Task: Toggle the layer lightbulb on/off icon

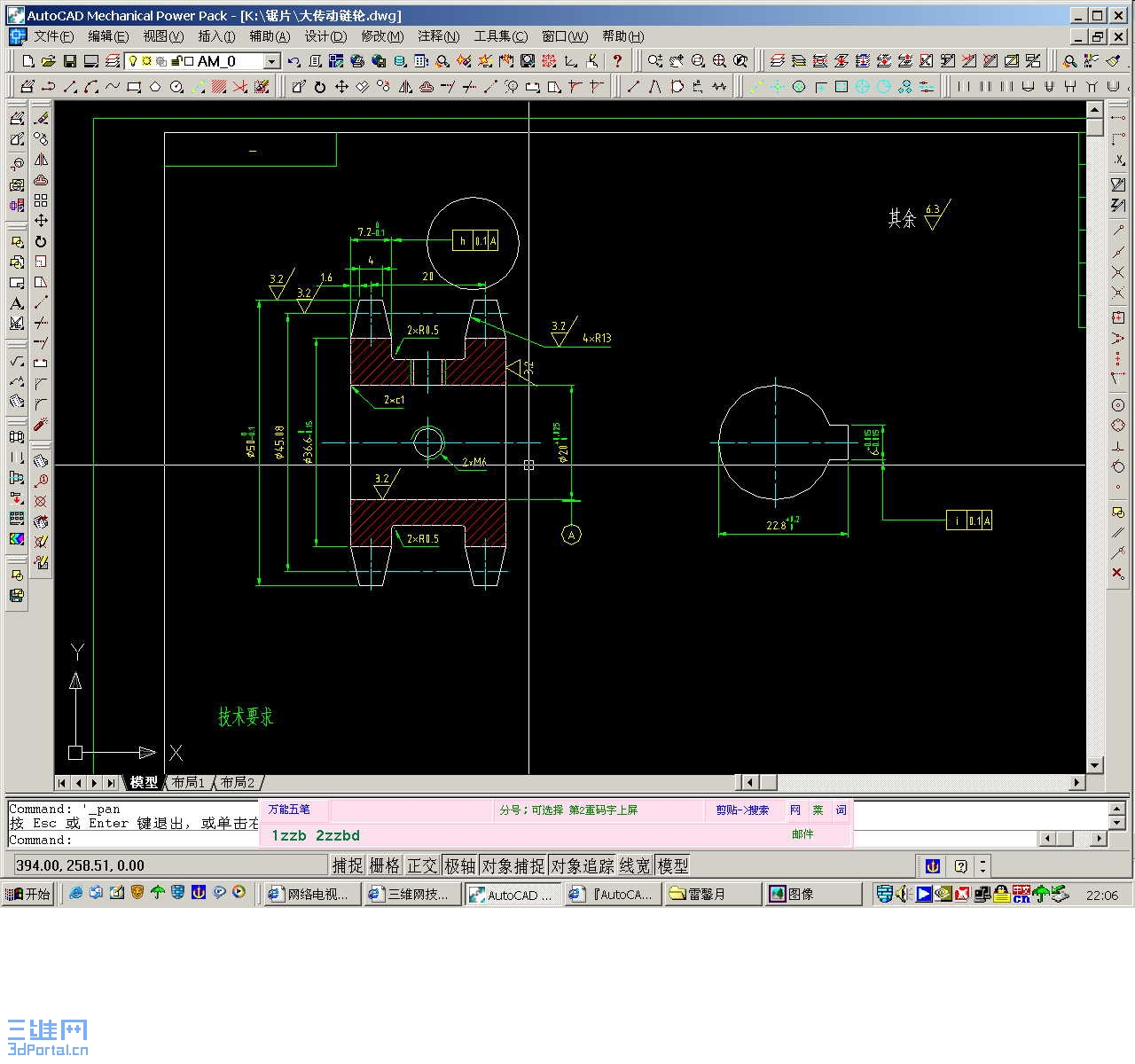Action: tap(134, 61)
